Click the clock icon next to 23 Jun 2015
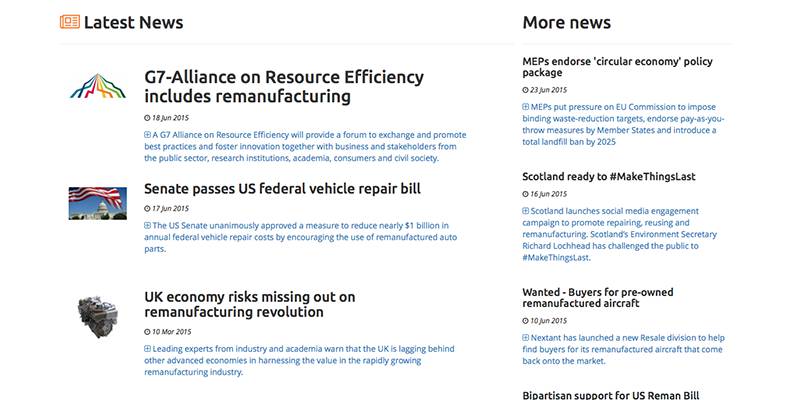This screenshot has height=400, width=800. 526,90
